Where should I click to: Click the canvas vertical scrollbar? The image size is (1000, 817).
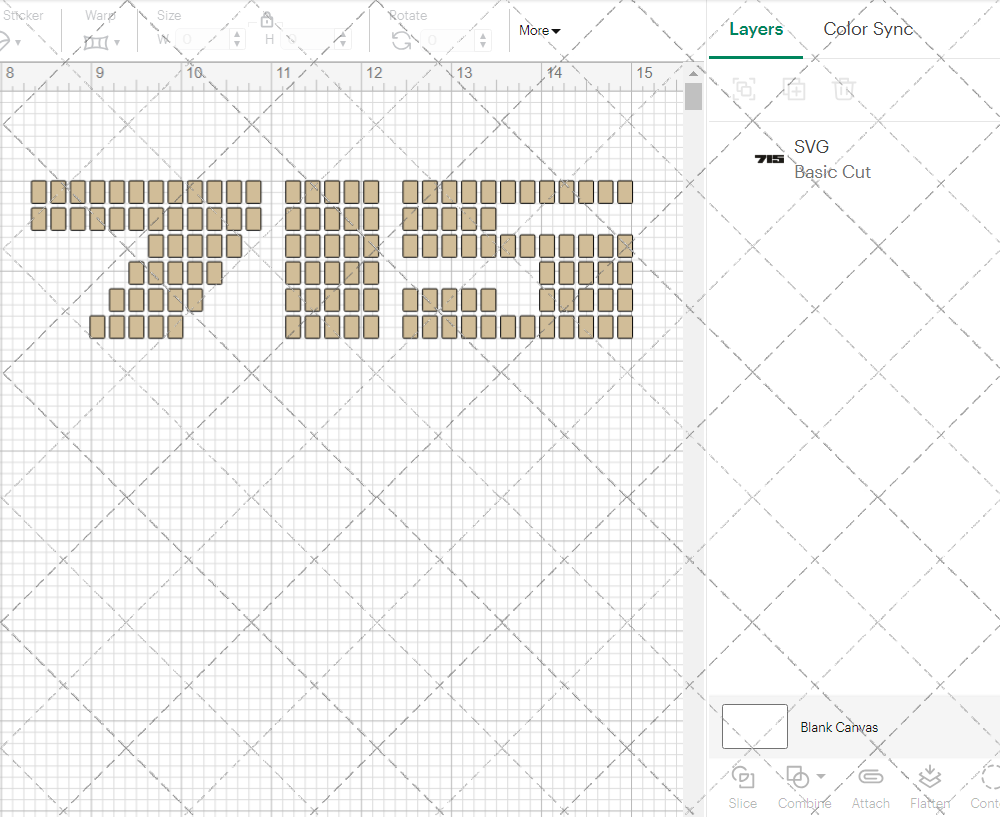693,97
